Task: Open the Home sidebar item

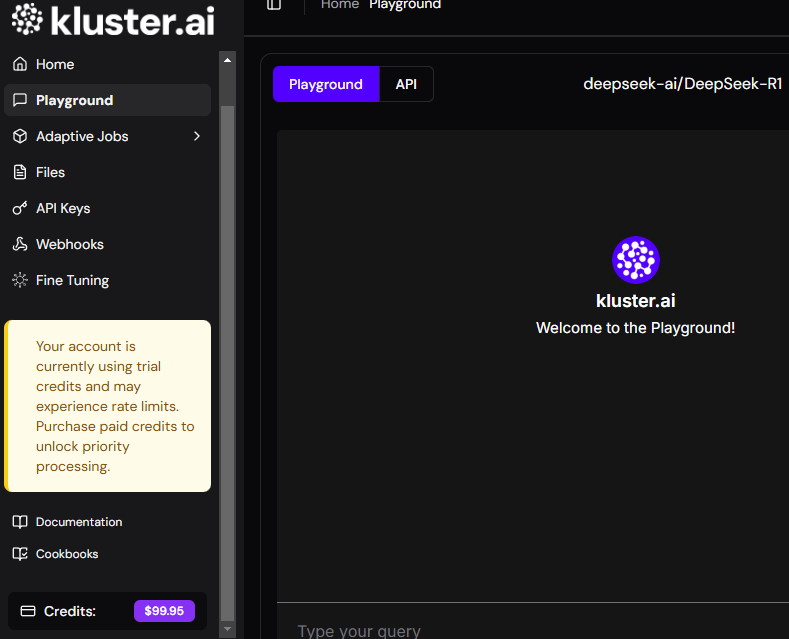Action: tap(107, 64)
